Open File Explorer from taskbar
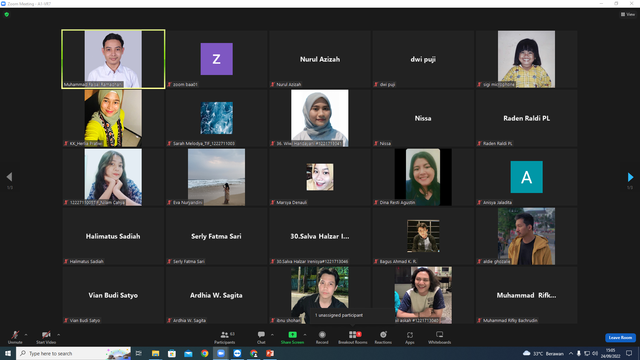Screen dimensions: 640x360 point(155,353)
